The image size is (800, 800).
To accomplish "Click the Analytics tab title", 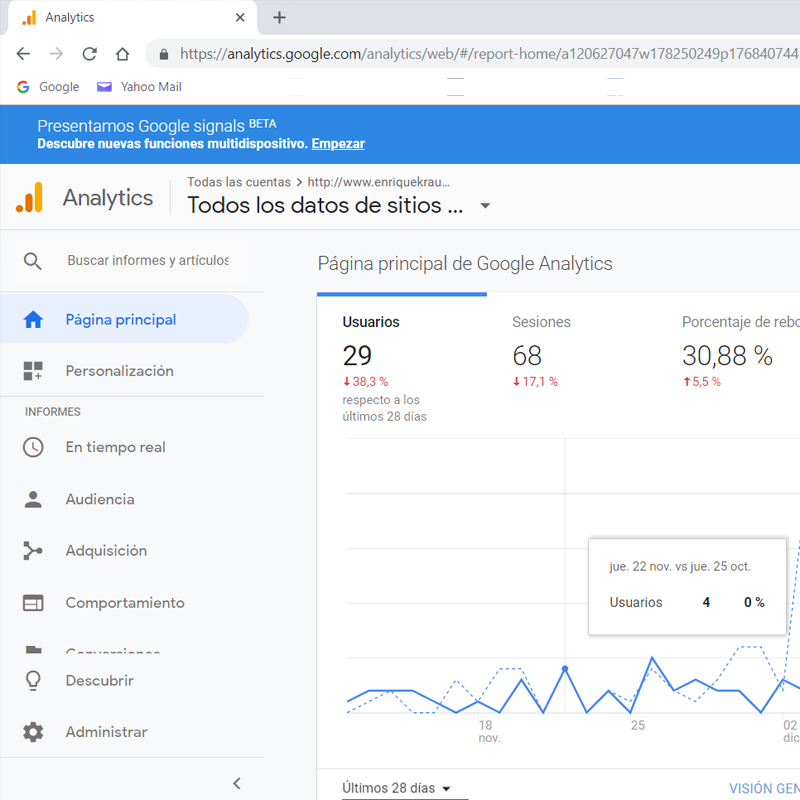I will (70, 17).
